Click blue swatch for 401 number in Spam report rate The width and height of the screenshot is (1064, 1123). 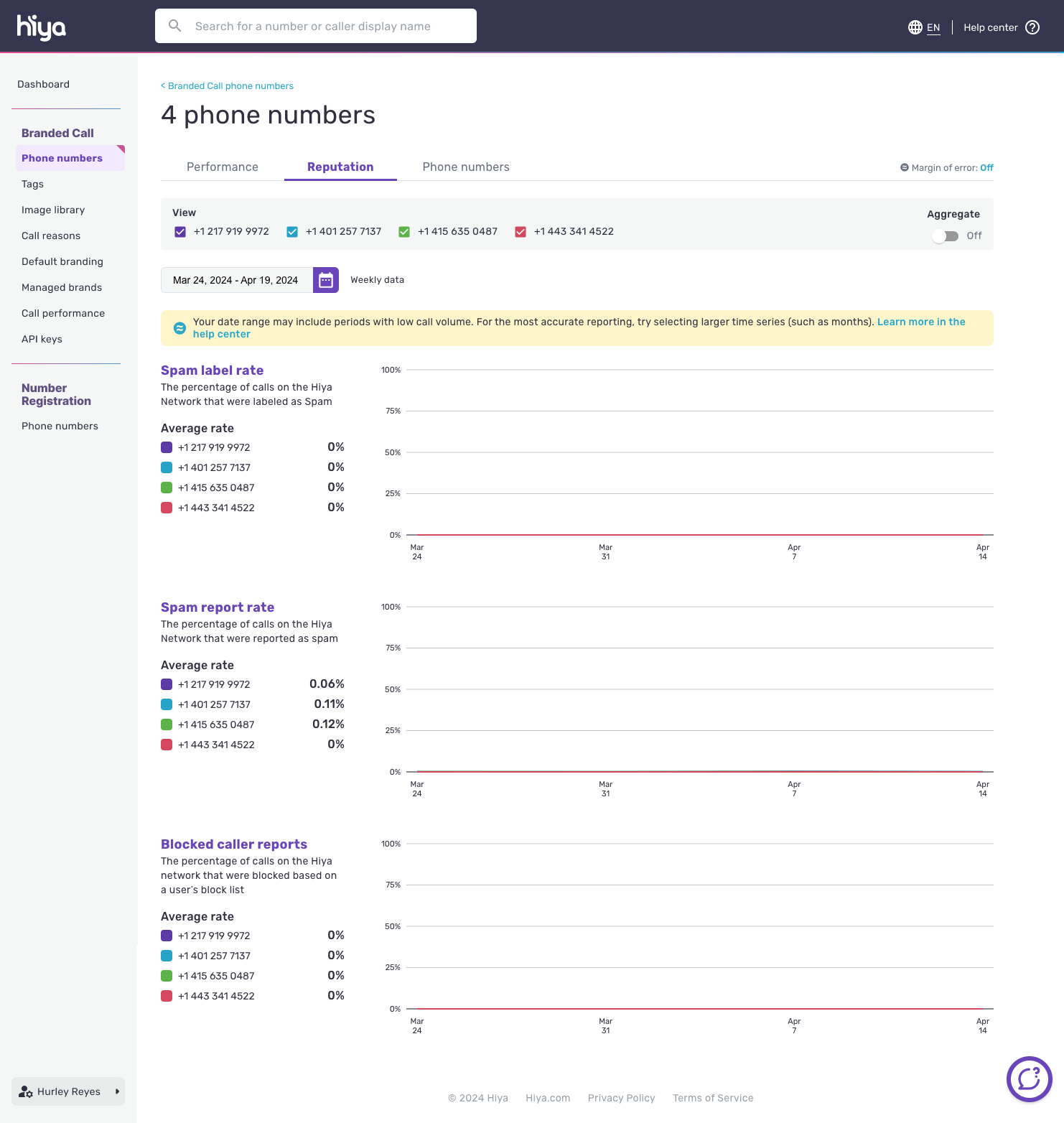[167, 704]
